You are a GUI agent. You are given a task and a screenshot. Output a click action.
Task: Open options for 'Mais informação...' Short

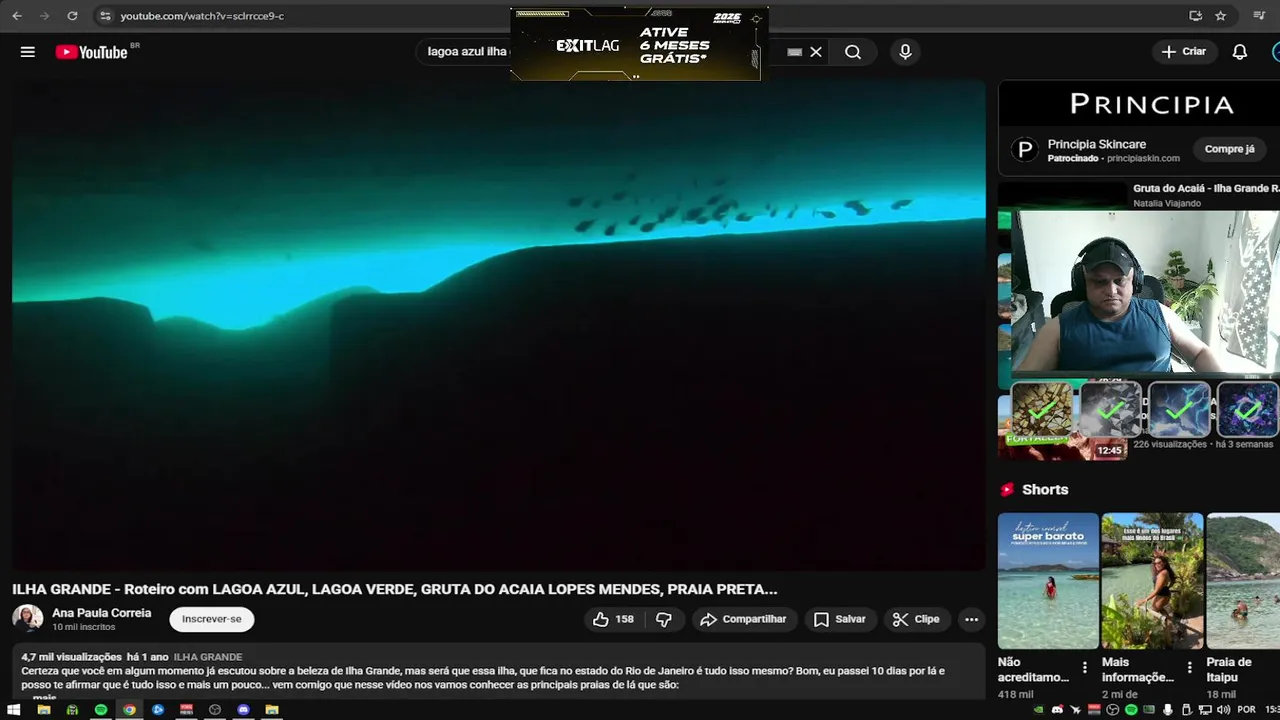pyautogui.click(x=1189, y=668)
